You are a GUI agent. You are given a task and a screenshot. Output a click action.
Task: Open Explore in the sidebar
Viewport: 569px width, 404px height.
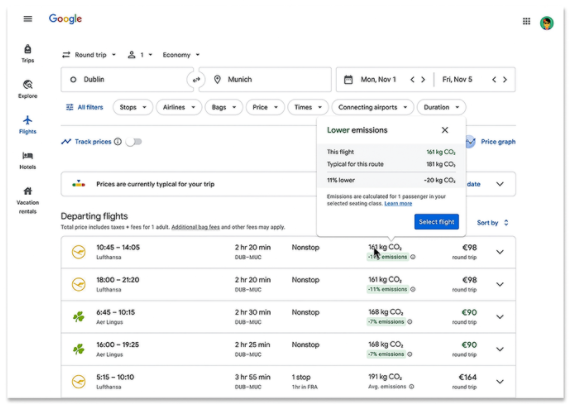[x=28, y=89]
